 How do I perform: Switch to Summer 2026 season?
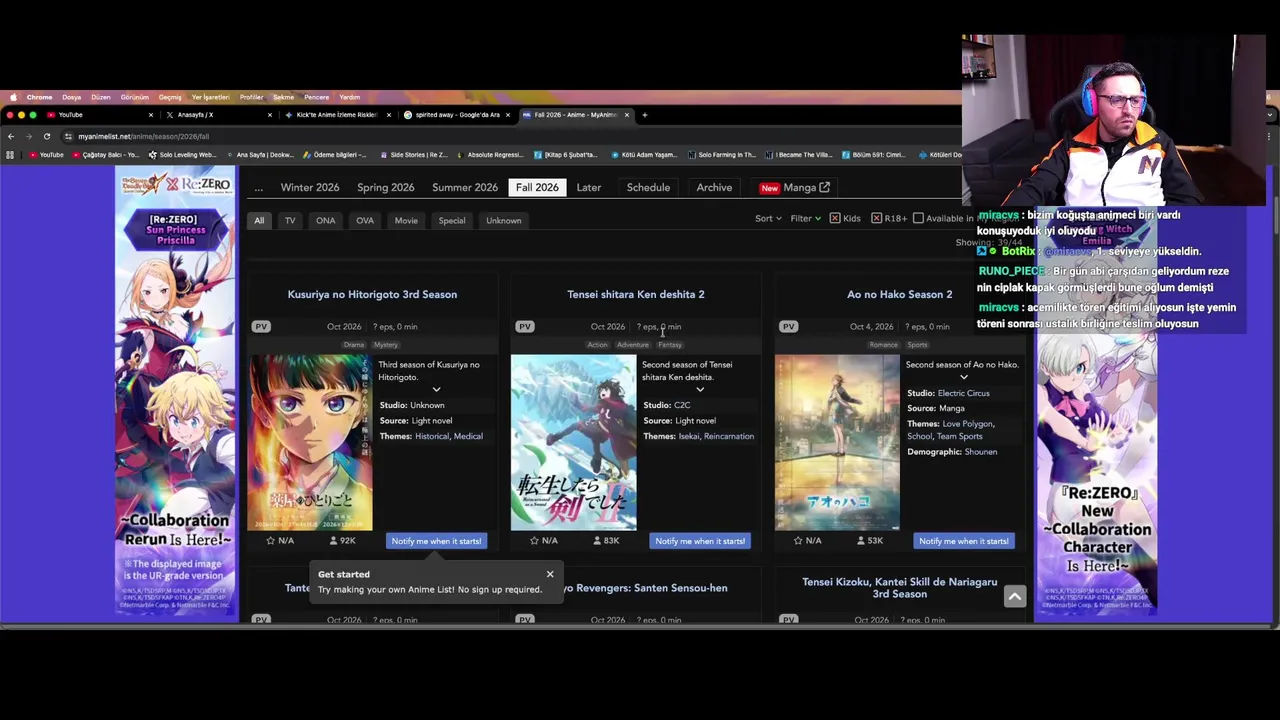point(465,187)
